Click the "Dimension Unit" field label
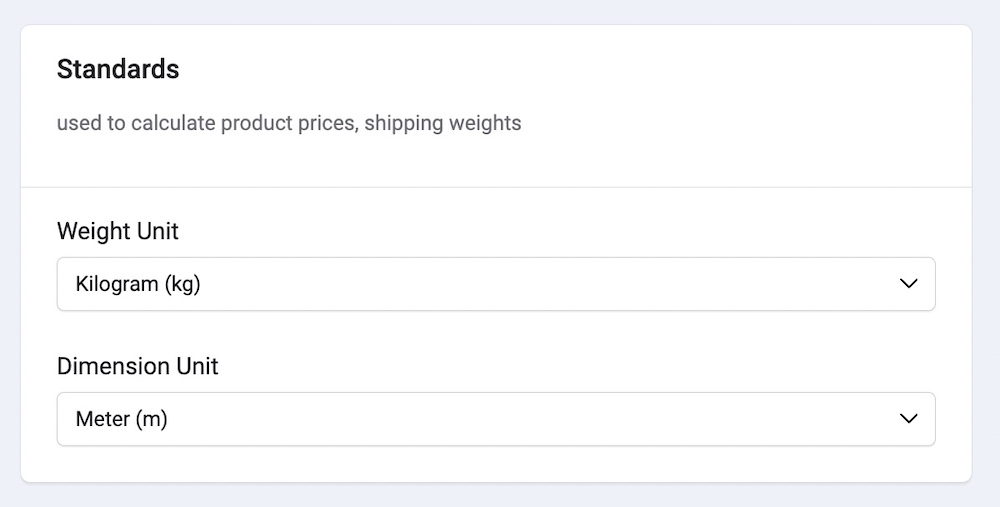Viewport: 1000px width, 507px height. tap(137, 366)
